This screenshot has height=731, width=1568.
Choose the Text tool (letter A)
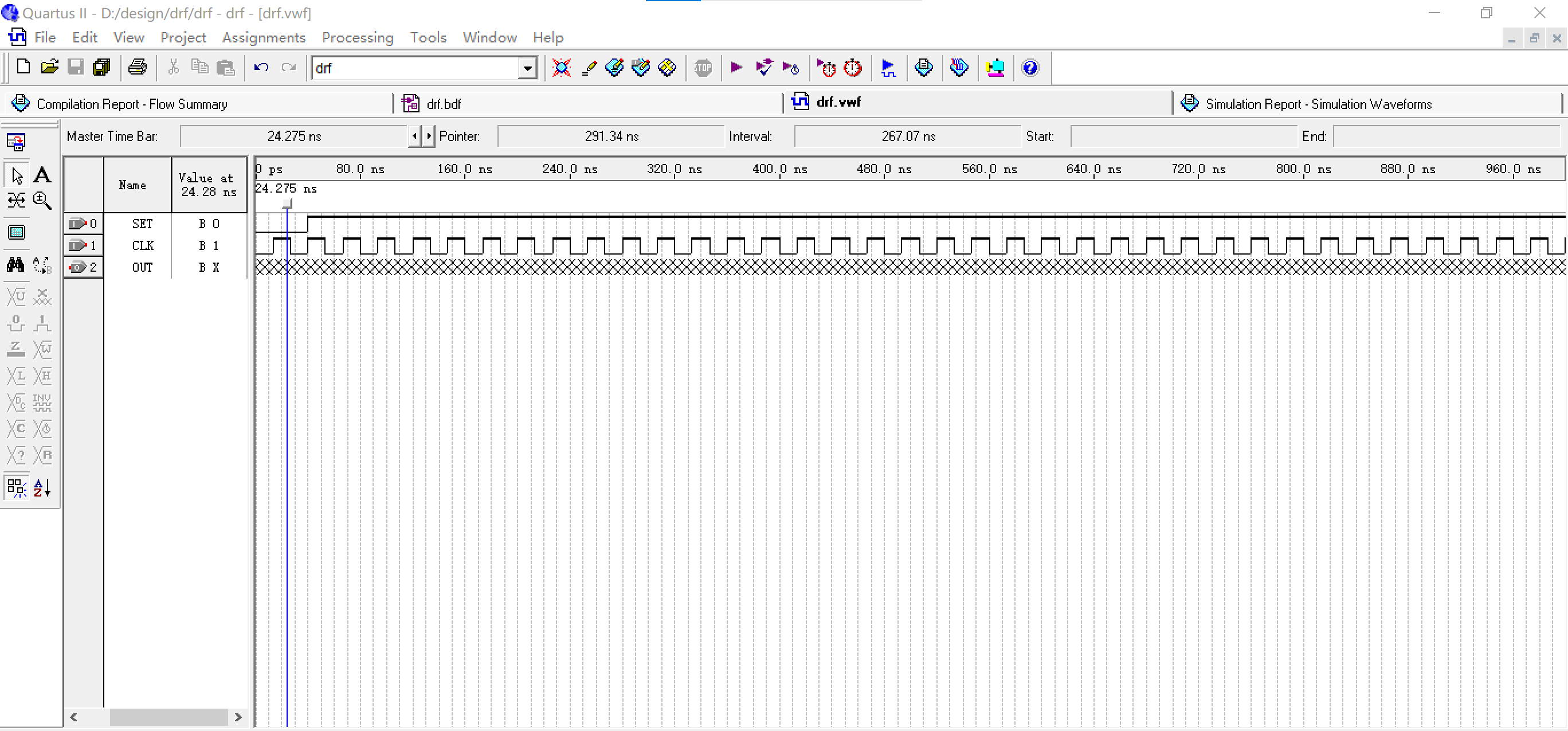pyautogui.click(x=42, y=175)
